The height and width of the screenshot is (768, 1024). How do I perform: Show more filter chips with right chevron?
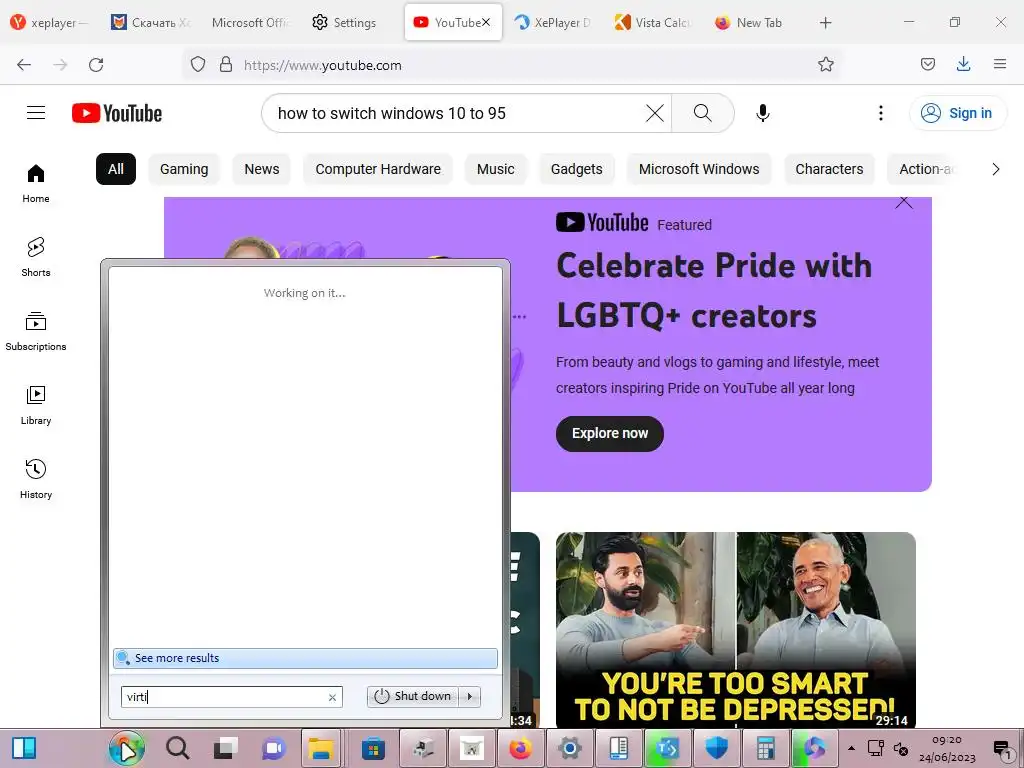point(995,169)
